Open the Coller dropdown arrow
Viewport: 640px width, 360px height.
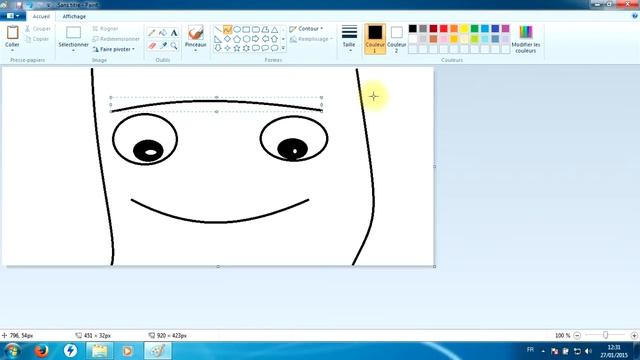12,50
